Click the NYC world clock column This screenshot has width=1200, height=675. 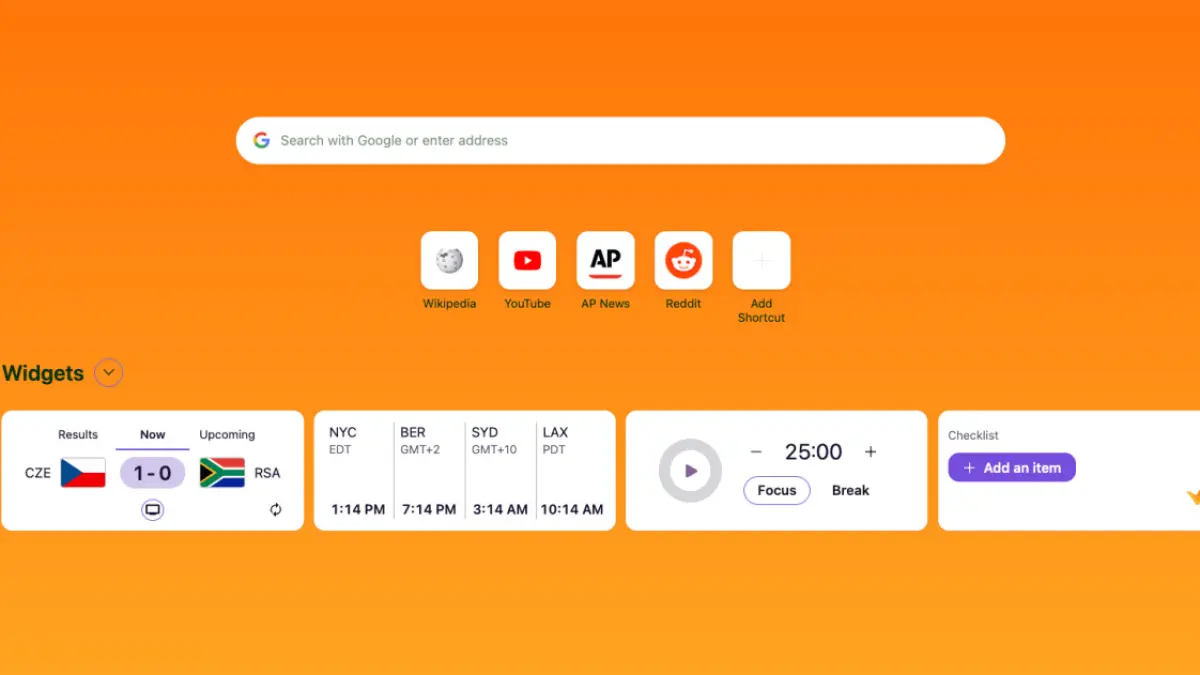357,470
